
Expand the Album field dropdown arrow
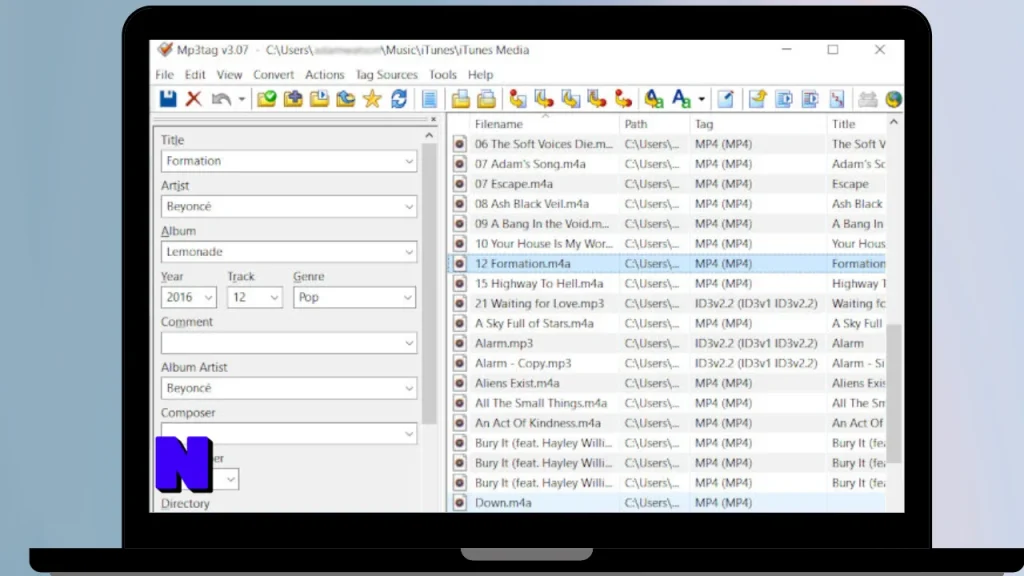click(x=409, y=252)
